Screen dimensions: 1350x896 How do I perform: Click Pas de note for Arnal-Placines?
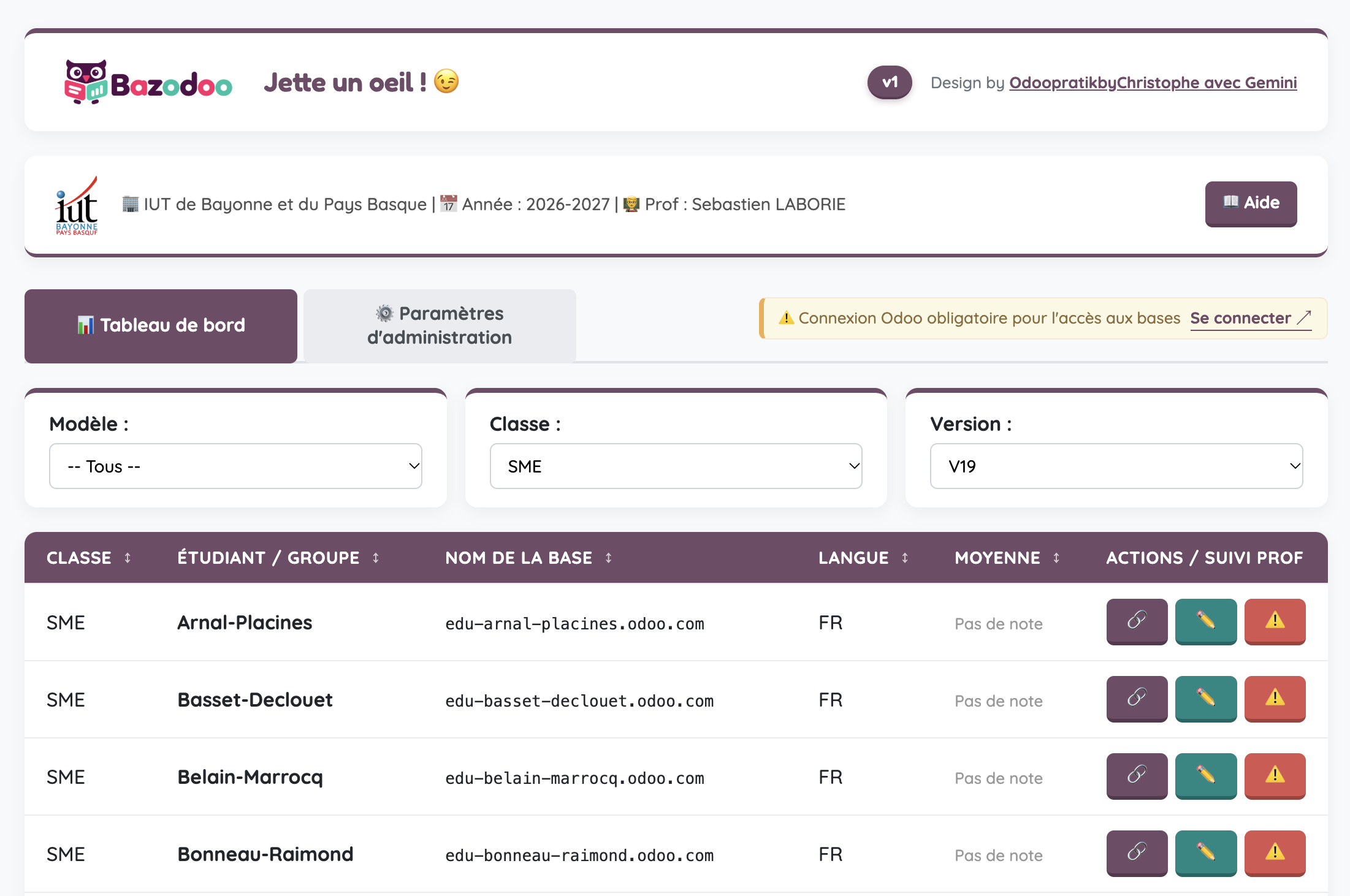(x=999, y=624)
